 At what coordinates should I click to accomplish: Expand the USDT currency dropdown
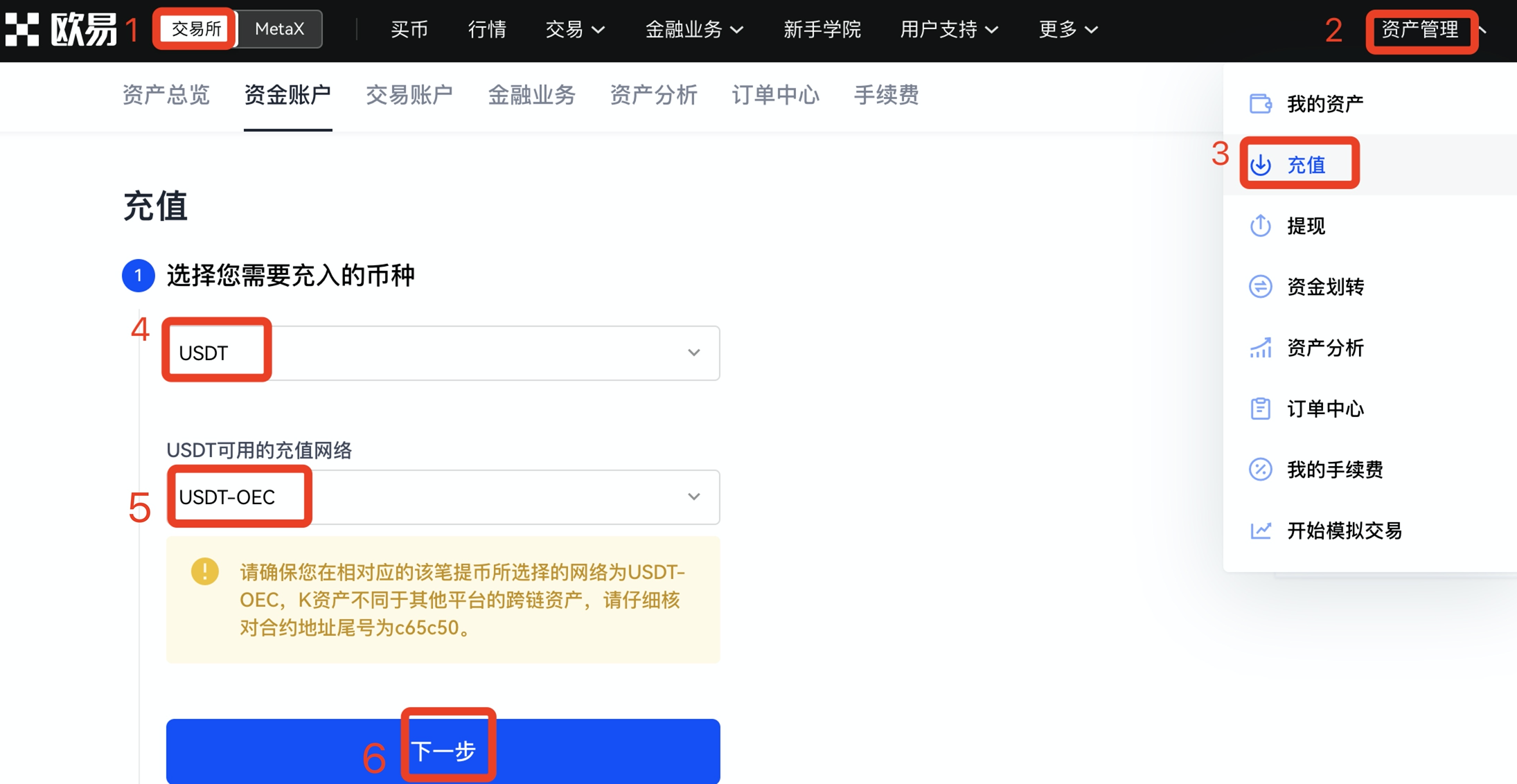pyautogui.click(x=443, y=353)
